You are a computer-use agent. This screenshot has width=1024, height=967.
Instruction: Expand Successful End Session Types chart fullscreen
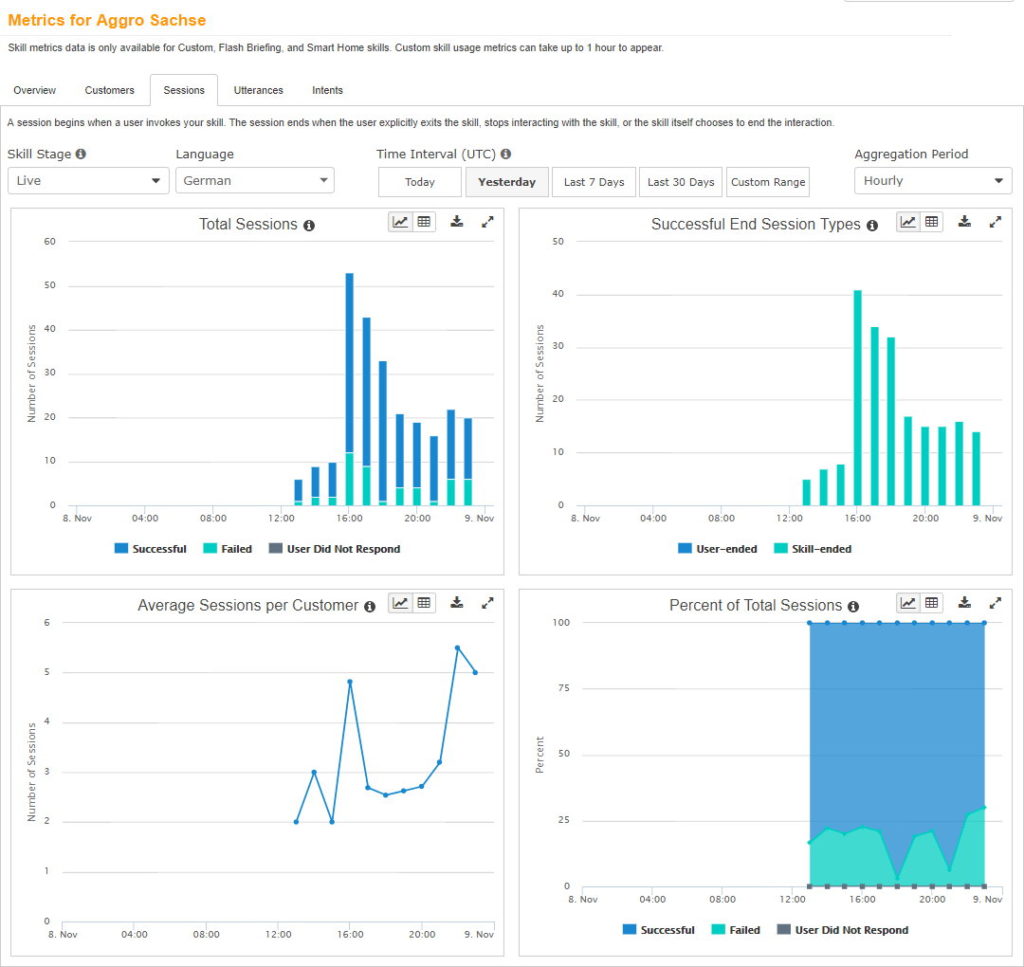[x=995, y=222]
